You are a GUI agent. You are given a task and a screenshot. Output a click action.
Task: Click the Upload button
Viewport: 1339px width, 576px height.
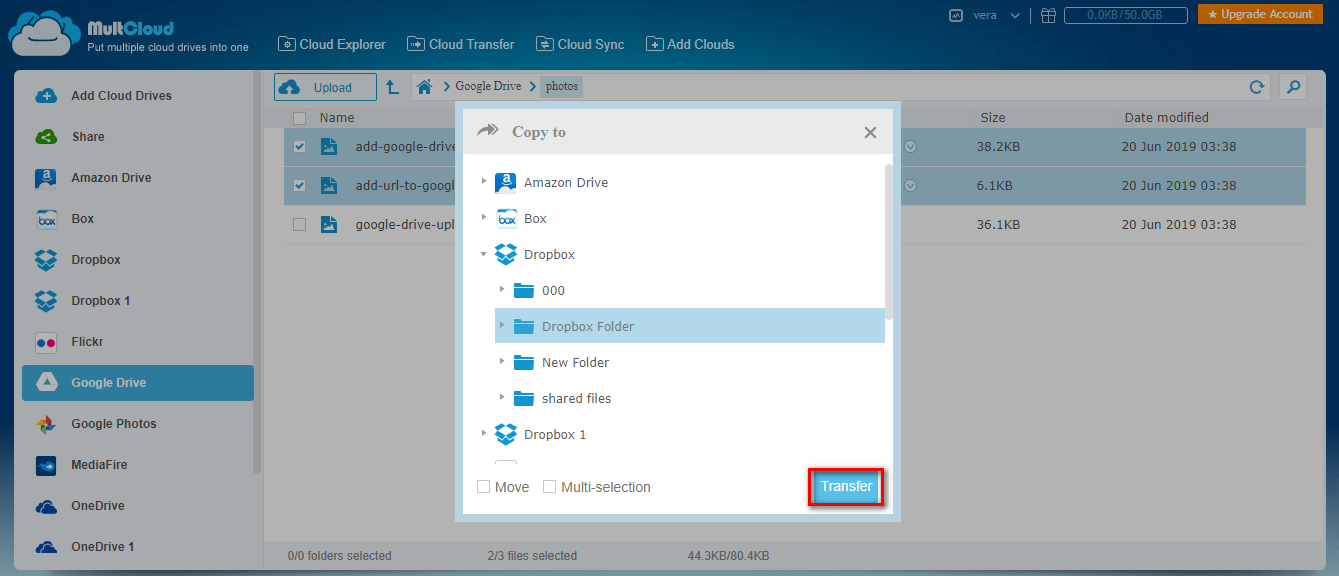tap(325, 87)
